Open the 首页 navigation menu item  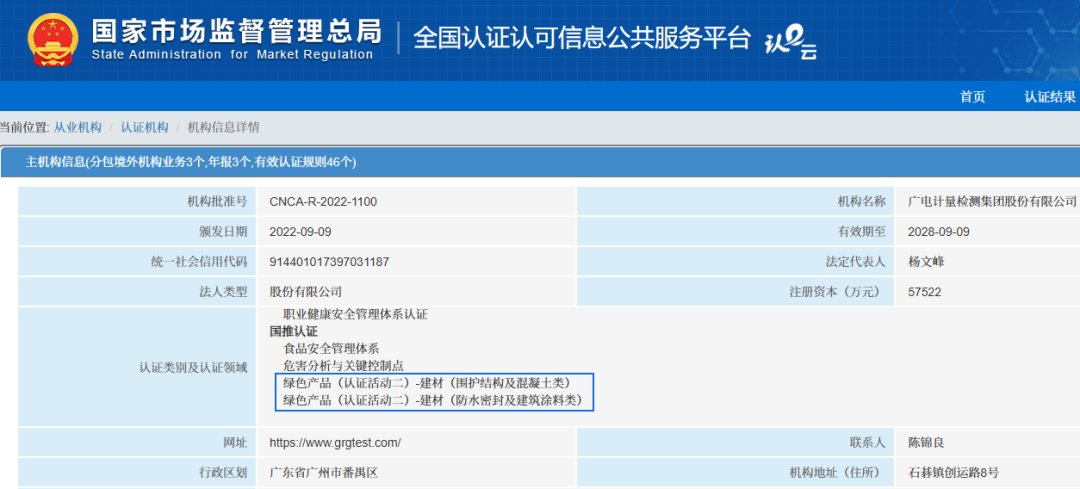pos(973,97)
